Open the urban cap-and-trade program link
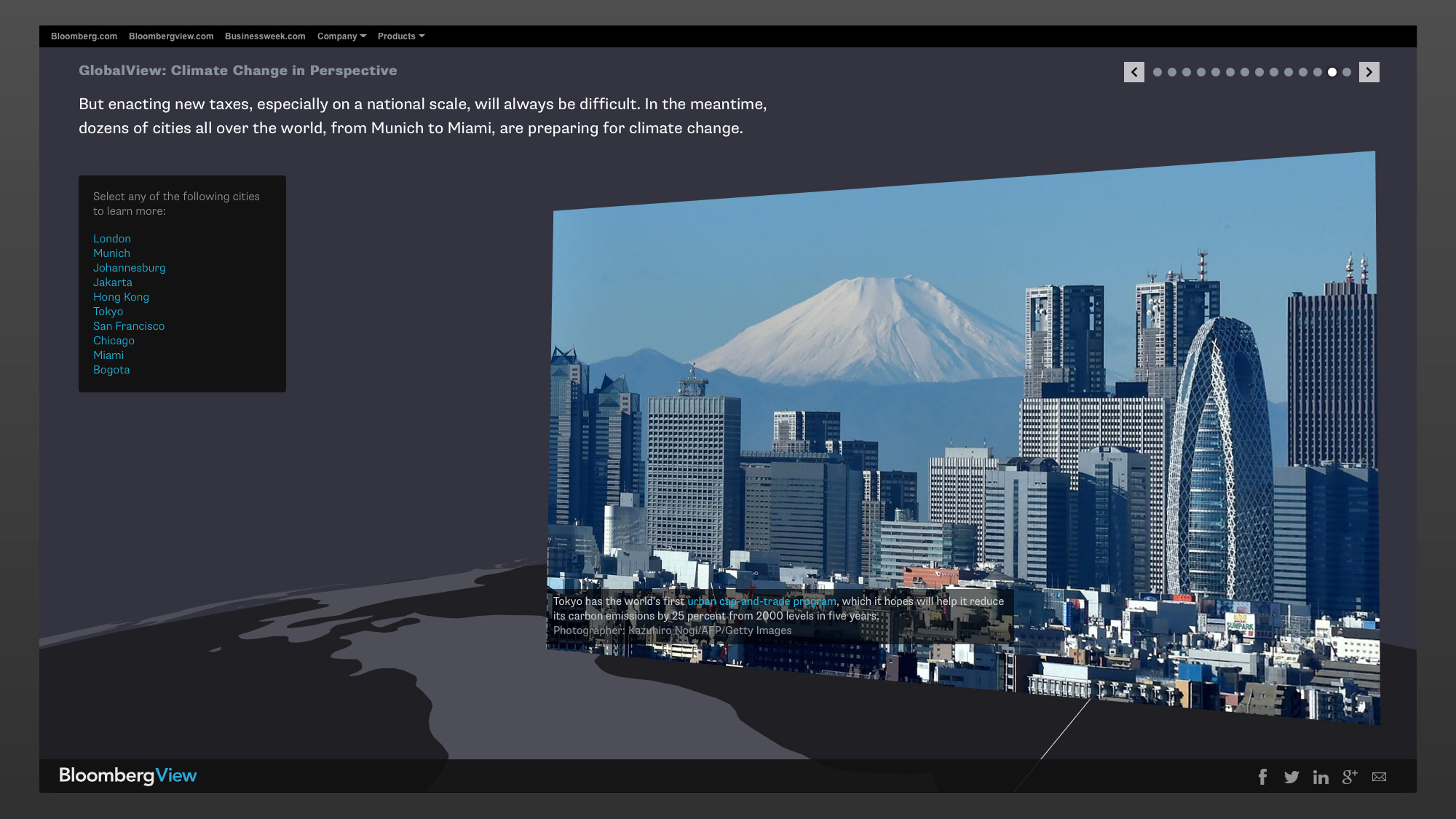This screenshot has width=1456, height=819. coord(761,601)
